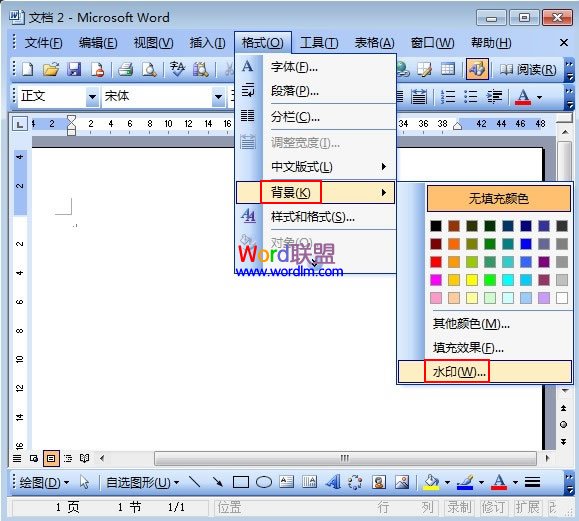This screenshot has height=521, width=579.
Task: Pick the bright green color swatch
Action: tap(490, 280)
